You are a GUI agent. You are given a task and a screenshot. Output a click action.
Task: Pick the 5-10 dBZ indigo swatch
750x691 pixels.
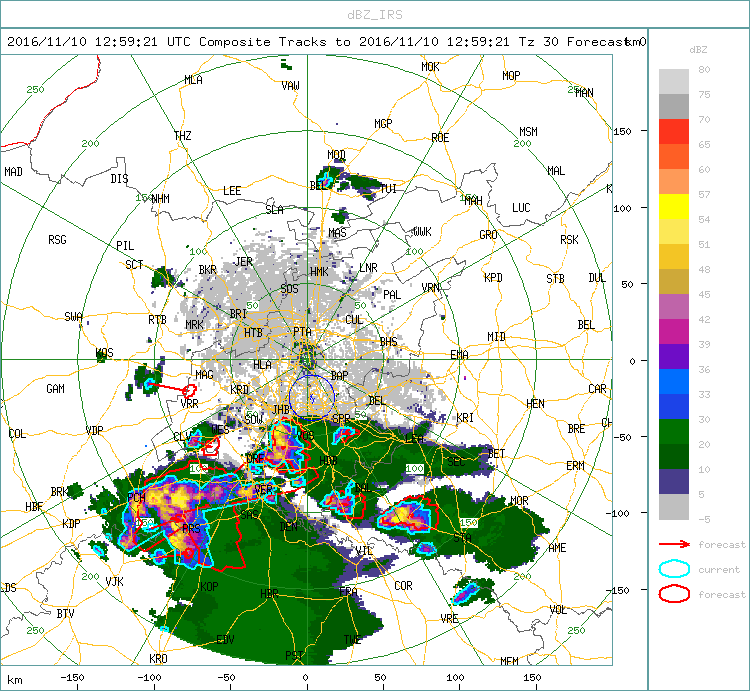(x=673, y=482)
